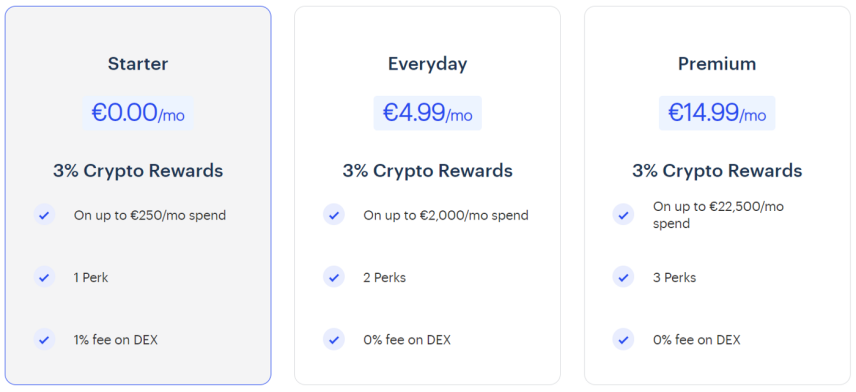Click the checkmark next to 3 Perks
856x392 pixels.
[x=623, y=277]
